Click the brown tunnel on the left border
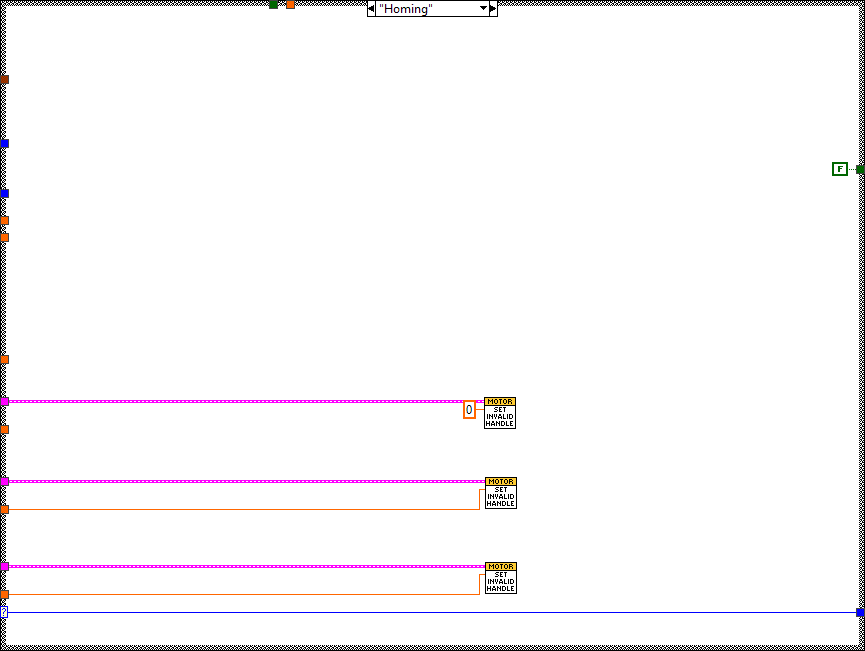Viewport: 865px width, 651px height. point(4,79)
